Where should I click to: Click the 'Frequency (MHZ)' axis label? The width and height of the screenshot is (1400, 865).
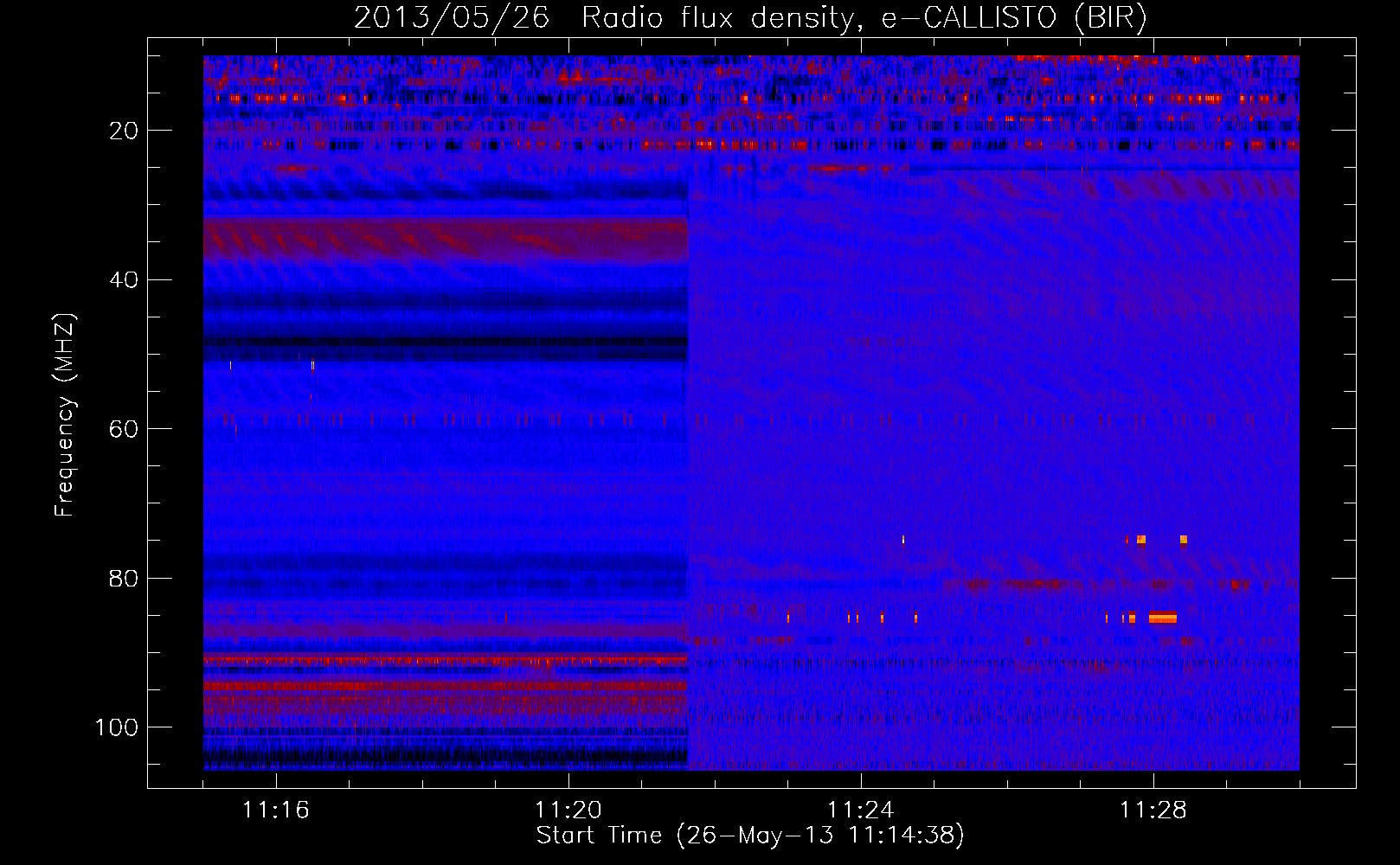(x=65, y=414)
